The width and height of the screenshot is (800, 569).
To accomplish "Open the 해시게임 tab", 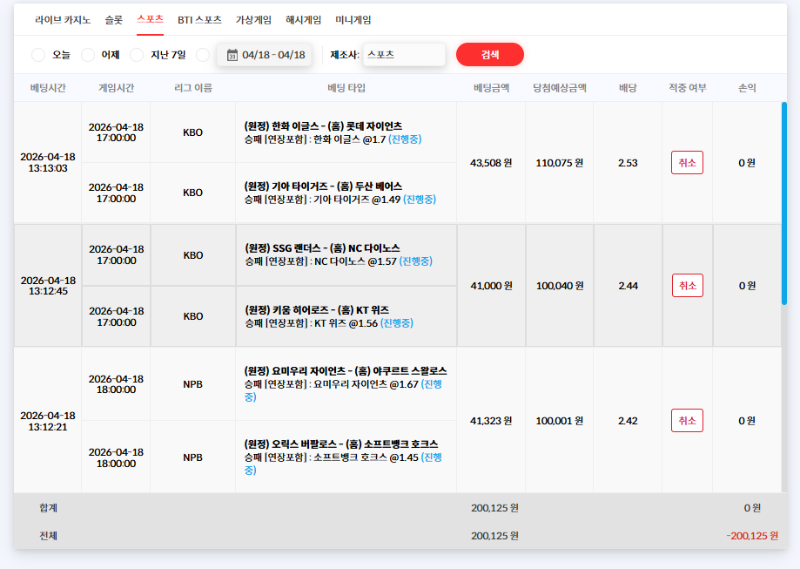I will 303,19.
